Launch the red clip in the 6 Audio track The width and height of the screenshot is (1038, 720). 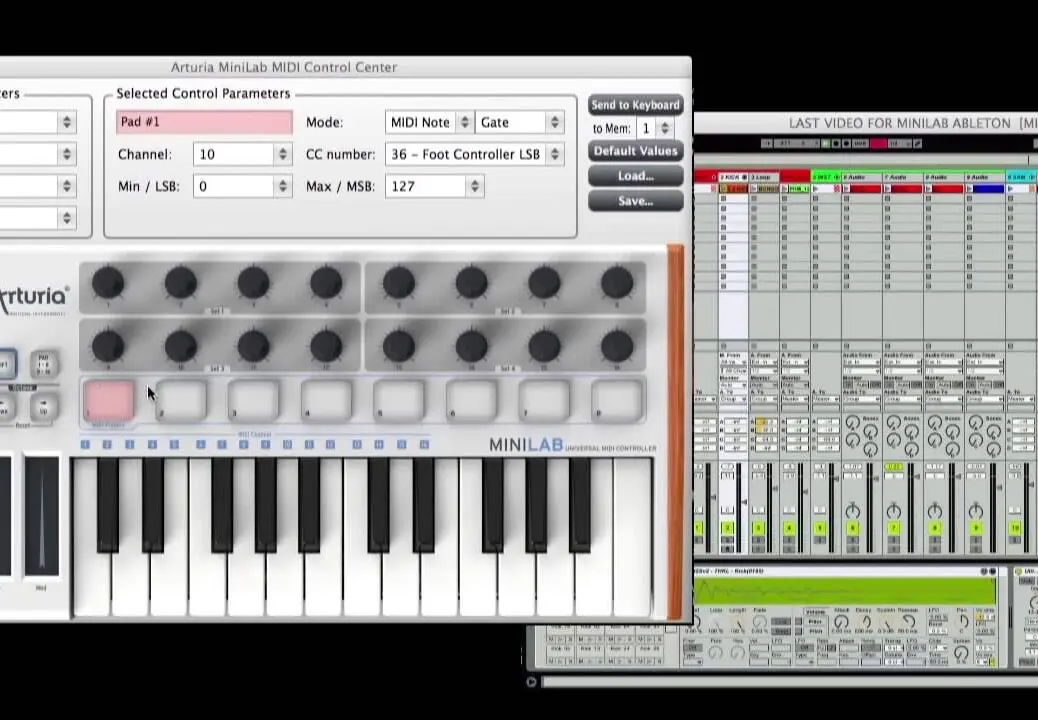tap(862, 189)
